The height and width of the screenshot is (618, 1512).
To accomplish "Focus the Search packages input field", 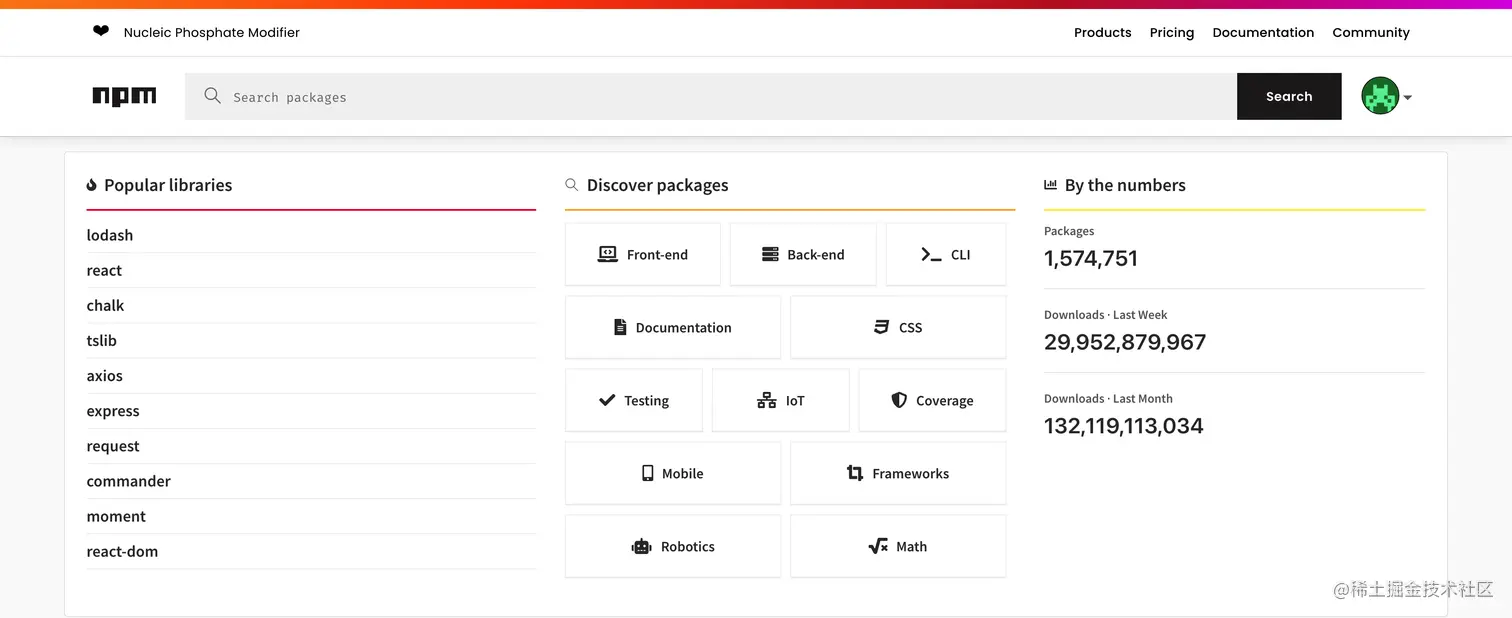I will (x=700, y=97).
